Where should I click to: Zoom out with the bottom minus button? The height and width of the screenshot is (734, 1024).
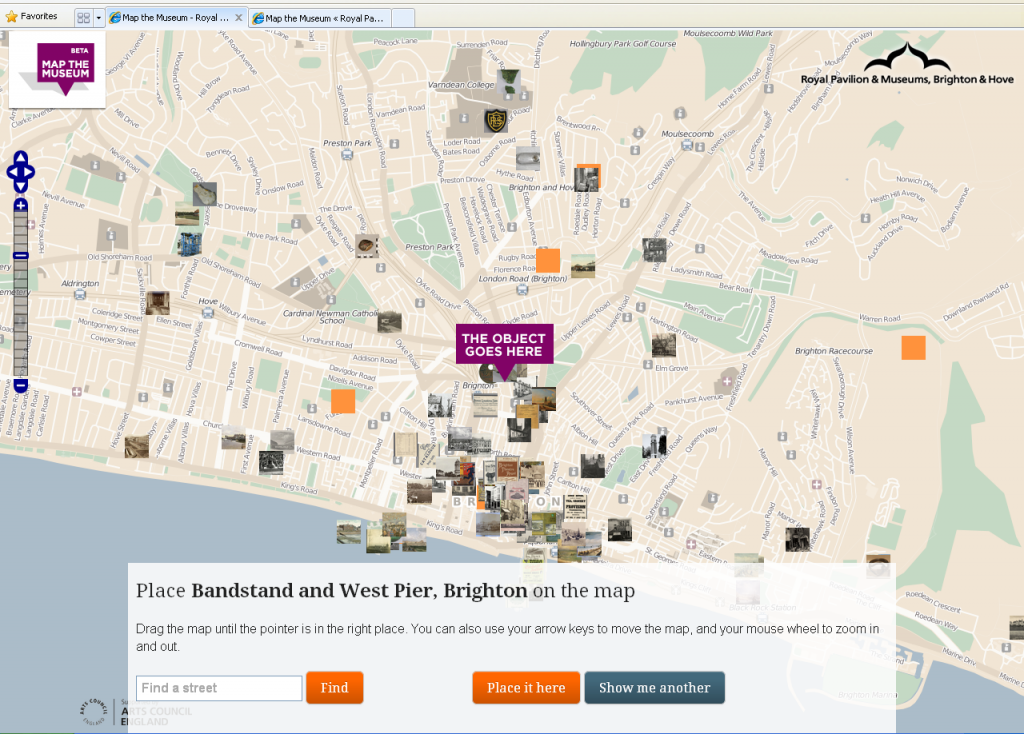click(20, 386)
